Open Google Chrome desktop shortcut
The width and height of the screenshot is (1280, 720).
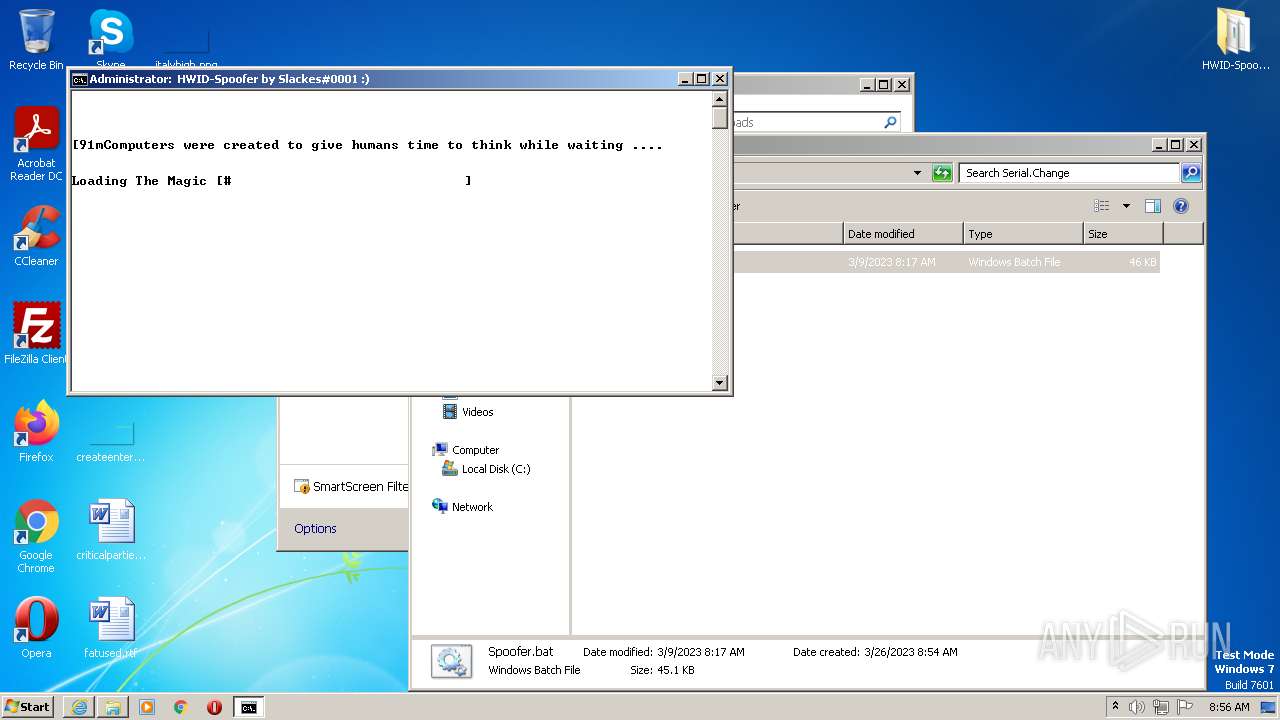point(36,536)
